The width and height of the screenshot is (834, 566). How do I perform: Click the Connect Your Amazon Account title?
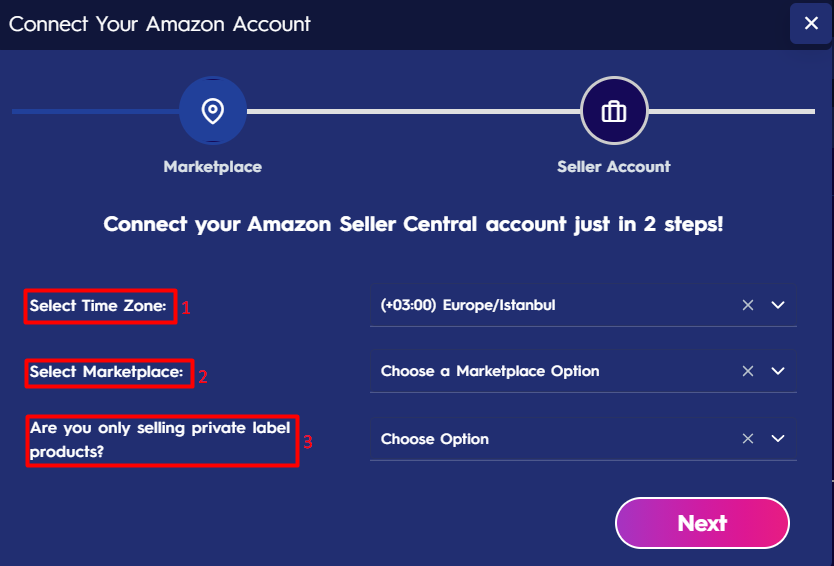click(160, 24)
